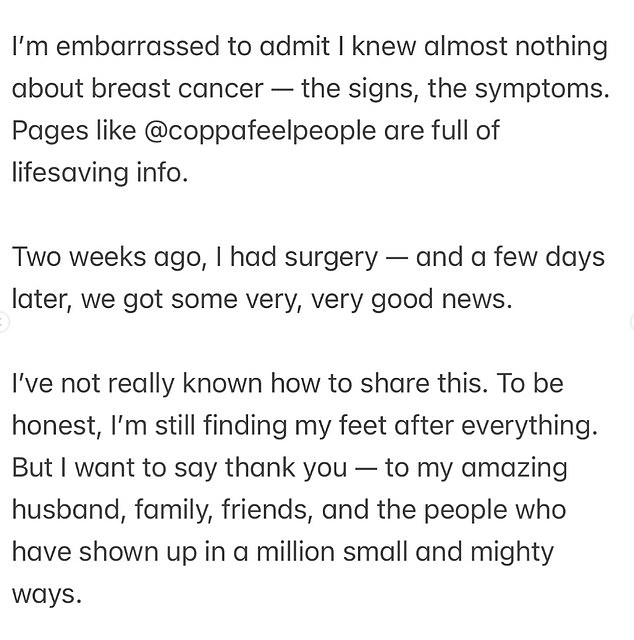Click the word 'honest,' starting a line
634x640 pixels.
tap(57, 426)
